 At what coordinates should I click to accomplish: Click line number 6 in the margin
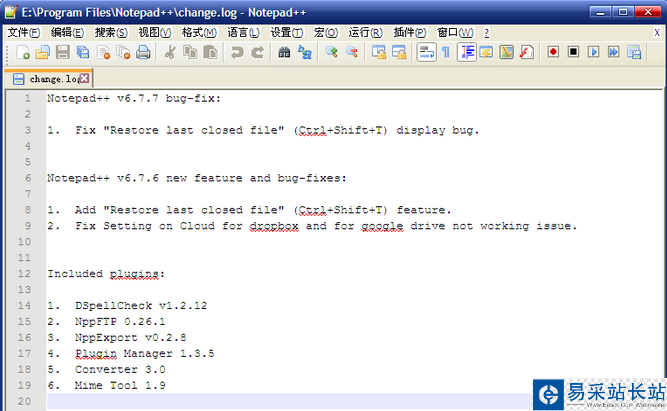28,178
